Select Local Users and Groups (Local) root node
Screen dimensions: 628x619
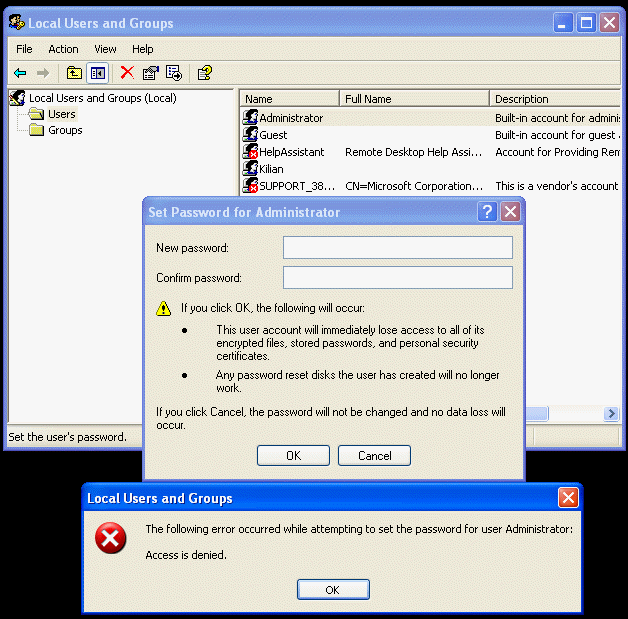tap(102, 98)
